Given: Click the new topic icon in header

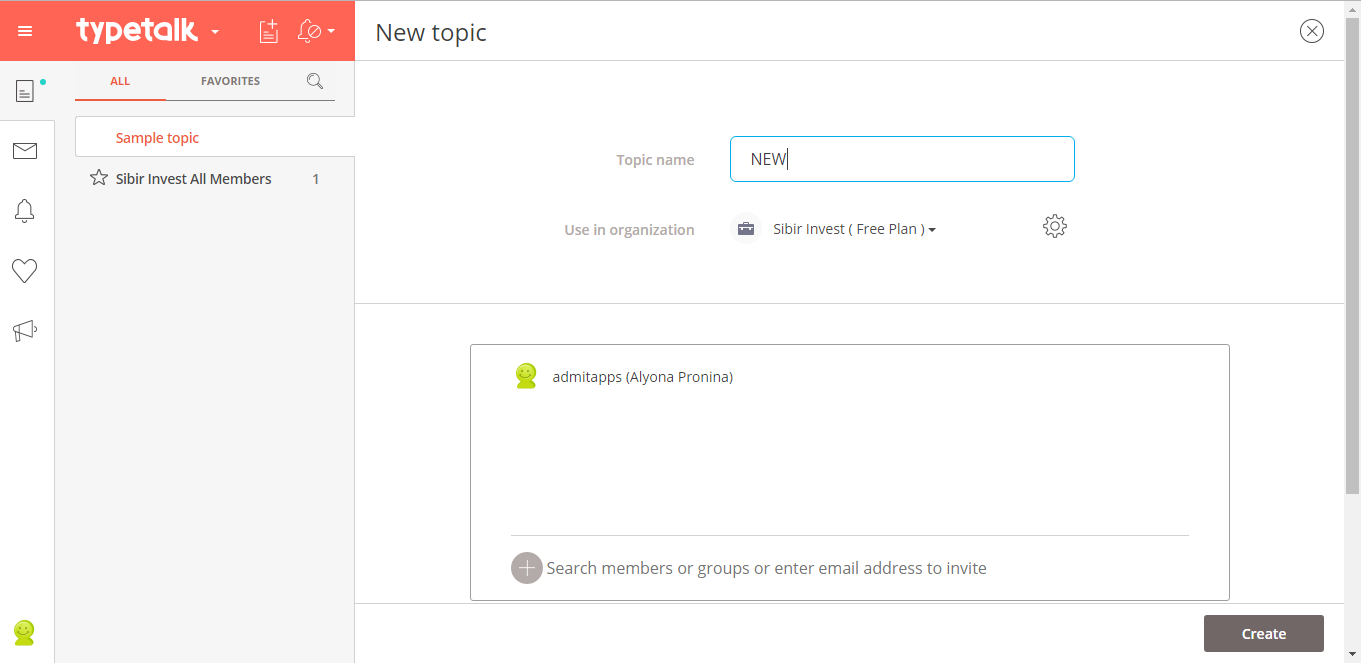Looking at the screenshot, I should click(x=268, y=31).
